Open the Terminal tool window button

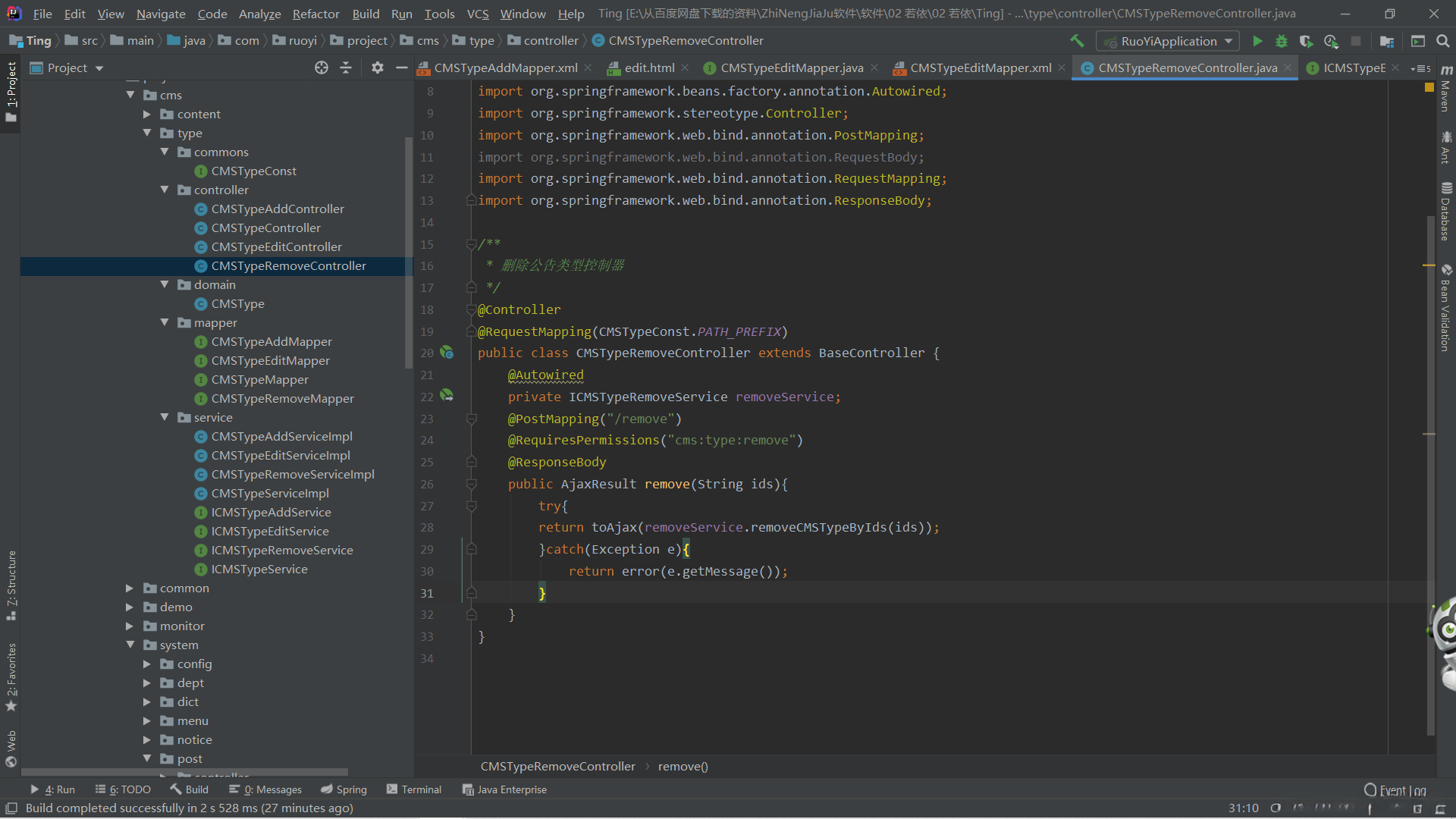[414, 789]
